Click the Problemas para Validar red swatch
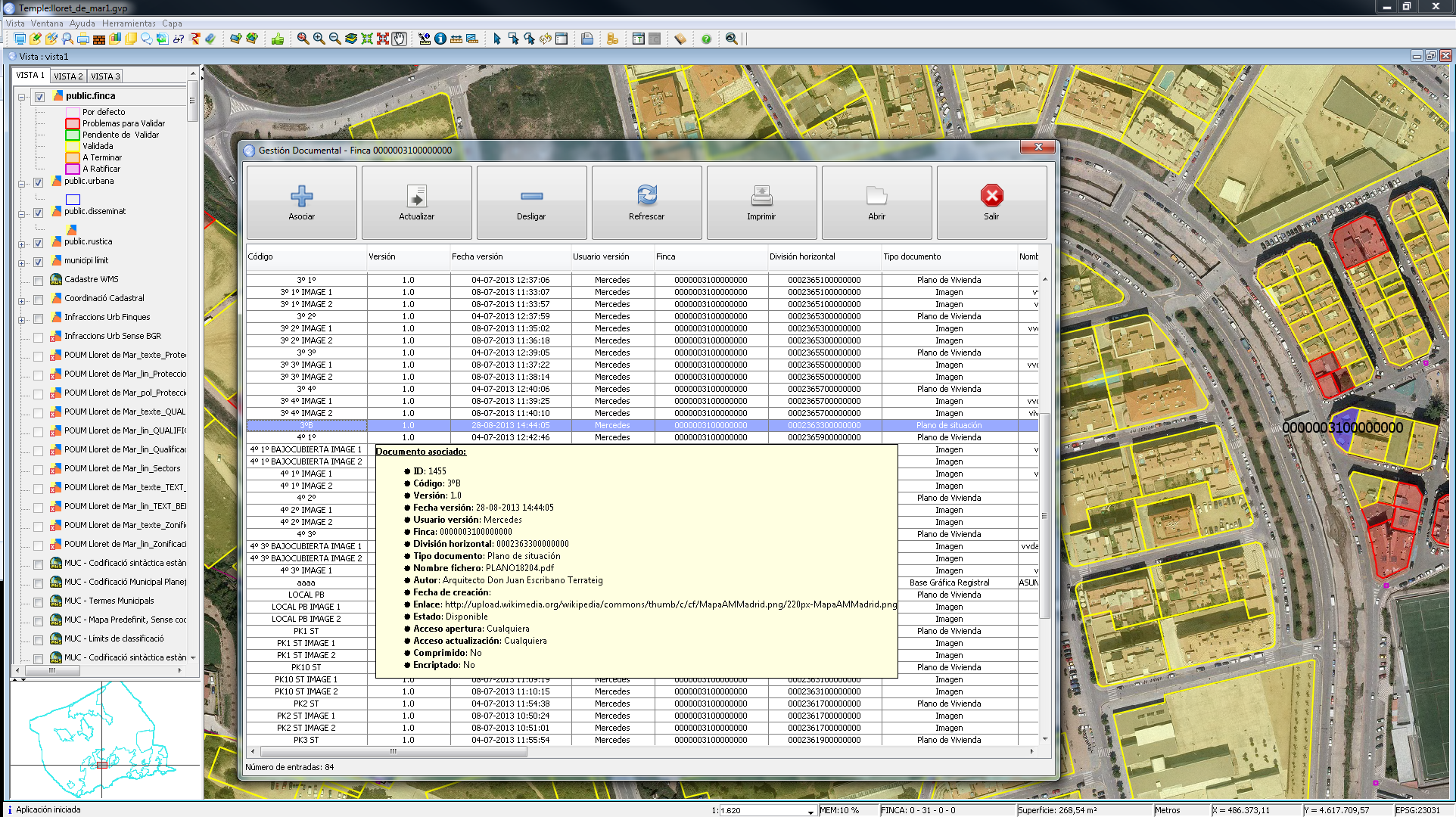Viewport: 1456px width, 817px height. [x=72, y=123]
